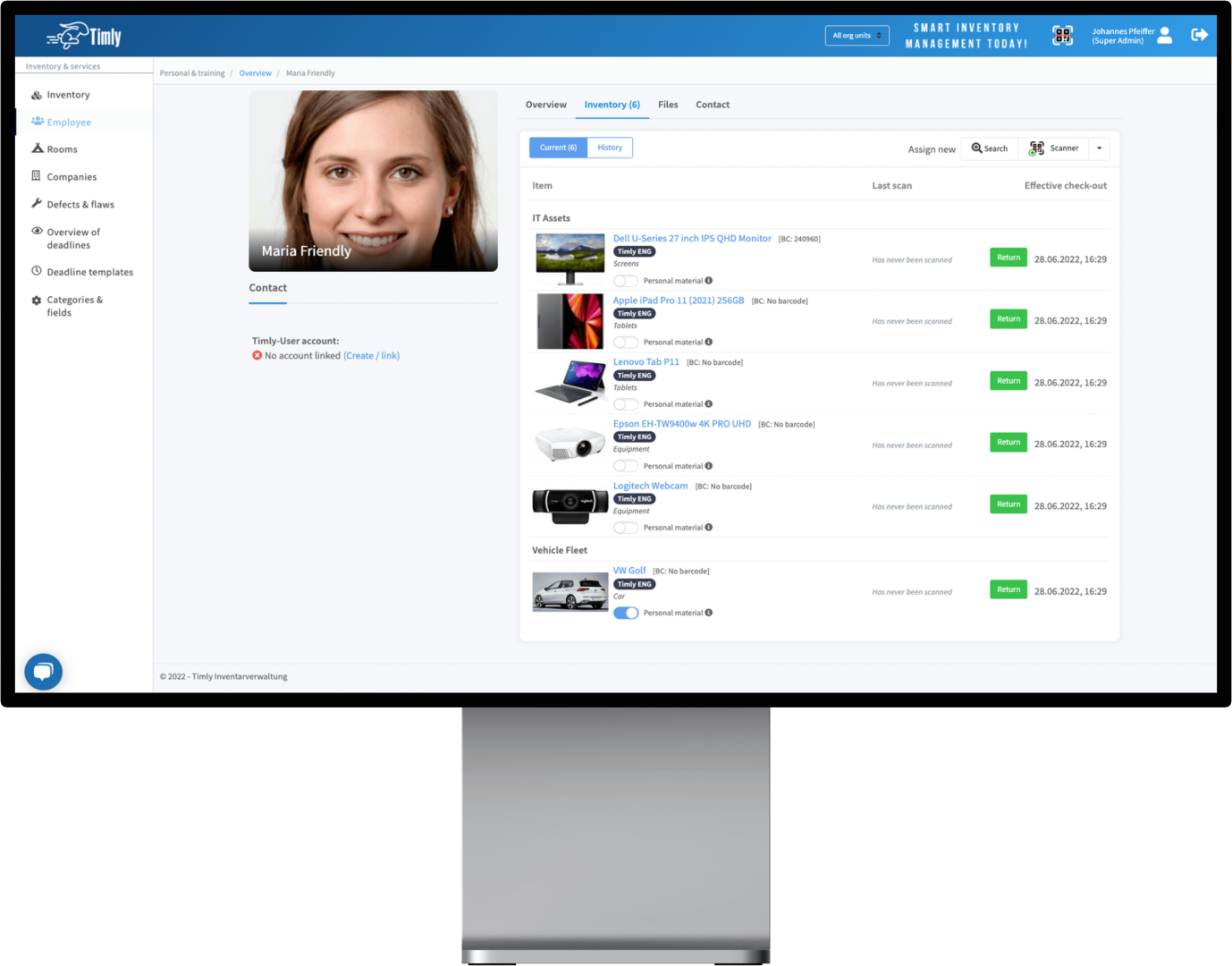Toggle Personal material for Apple iPad Pro

(x=626, y=343)
